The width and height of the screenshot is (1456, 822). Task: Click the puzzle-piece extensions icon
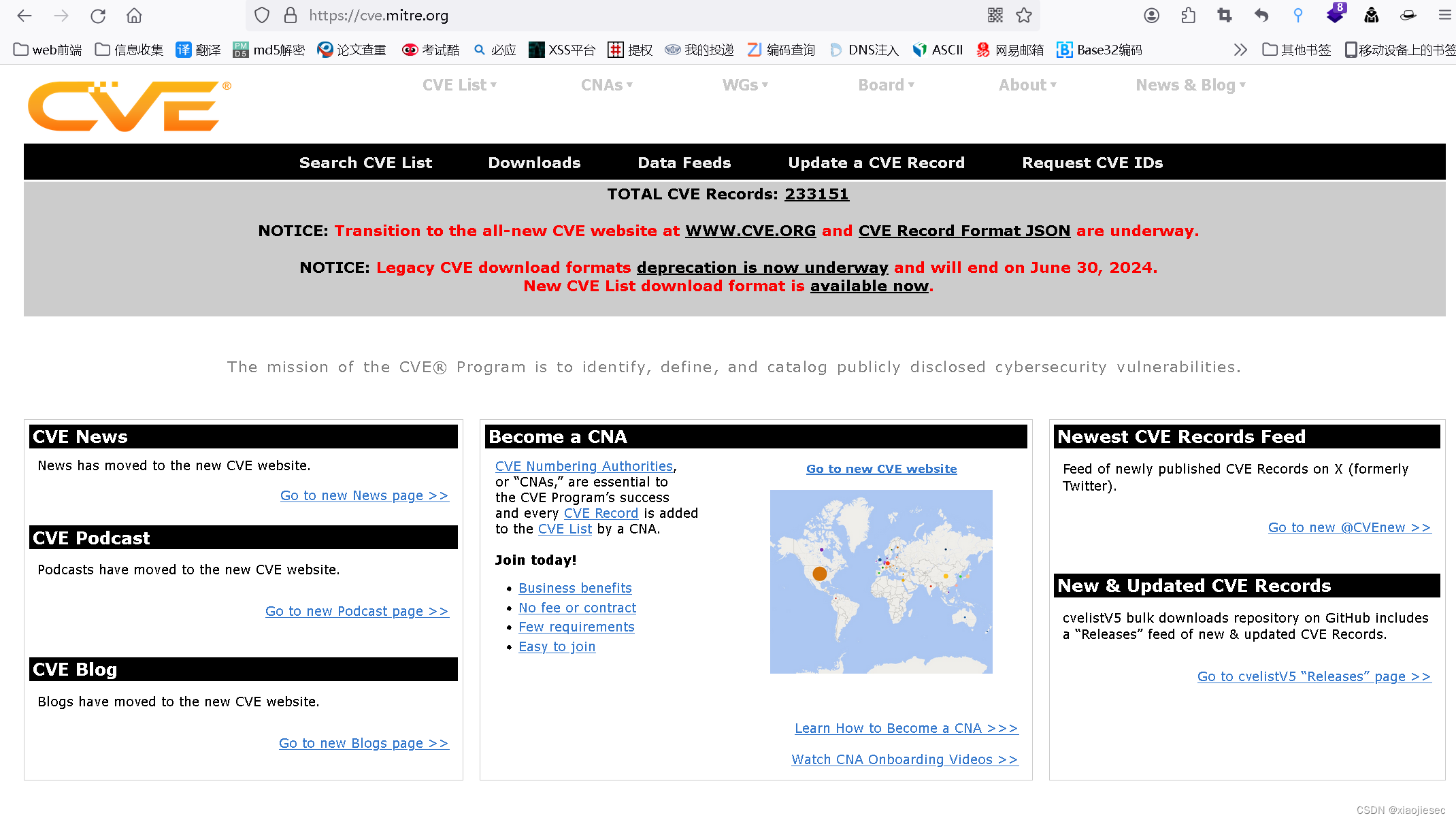(1189, 15)
